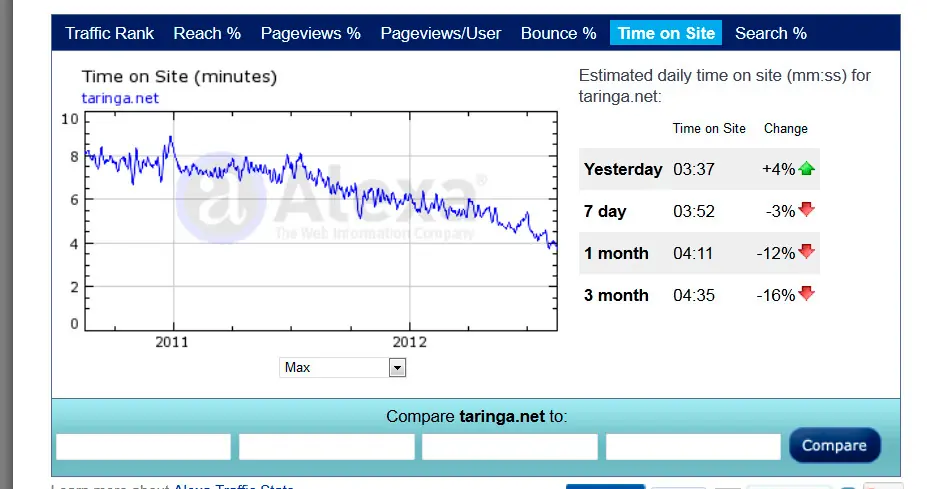Select the Time on Site tab
Viewport: 927px width, 489px height.
pyautogui.click(x=666, y=33)
